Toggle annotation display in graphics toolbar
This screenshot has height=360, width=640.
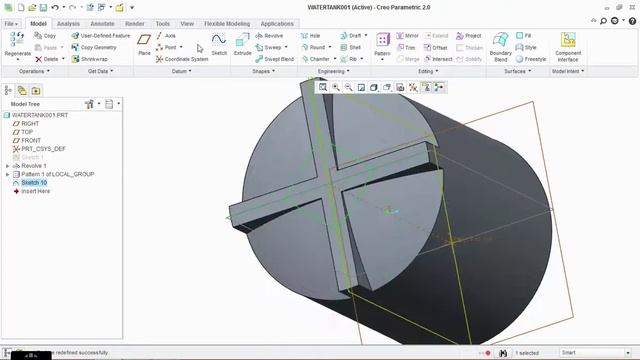click(x=426, y=87)
